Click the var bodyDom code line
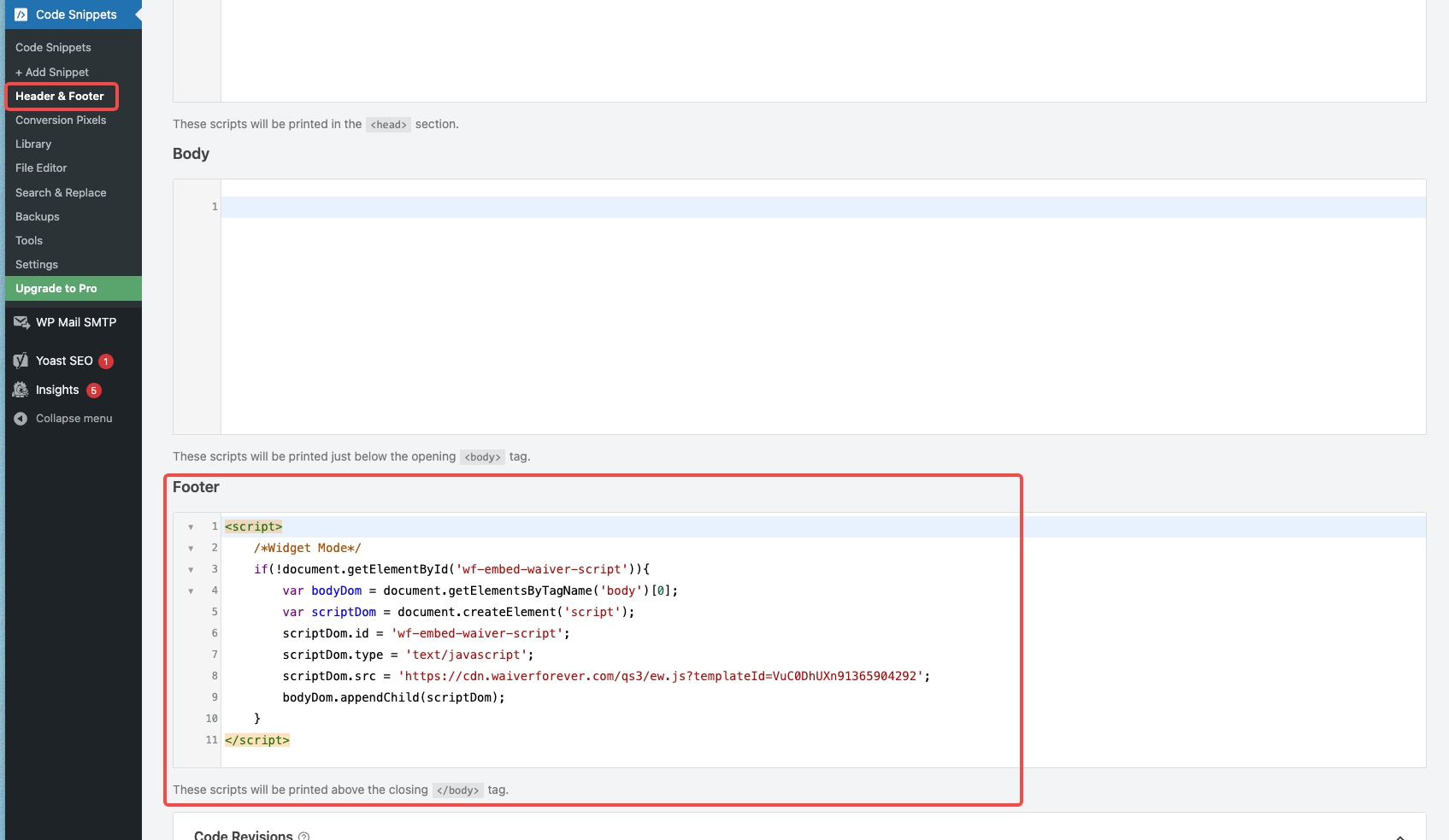The height and width of the screenshot is (840, 1449). (x=480, y=591)
